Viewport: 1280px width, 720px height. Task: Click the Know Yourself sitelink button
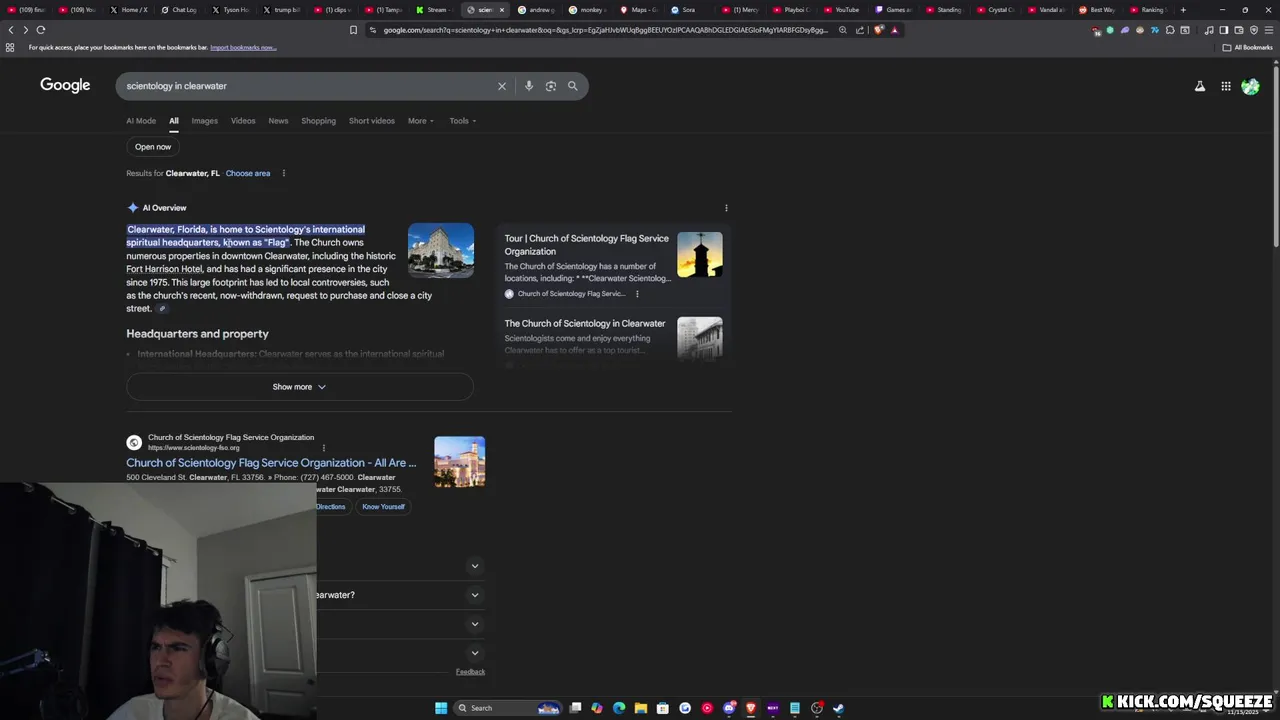[x=383, y=507]
